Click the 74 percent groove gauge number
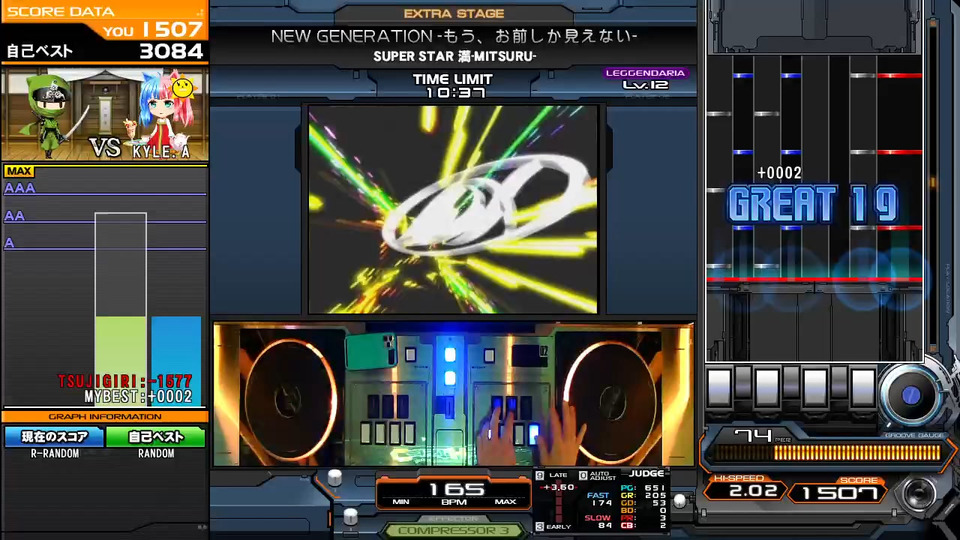Viewport: 960px width, 540px height. coord(753,436)
